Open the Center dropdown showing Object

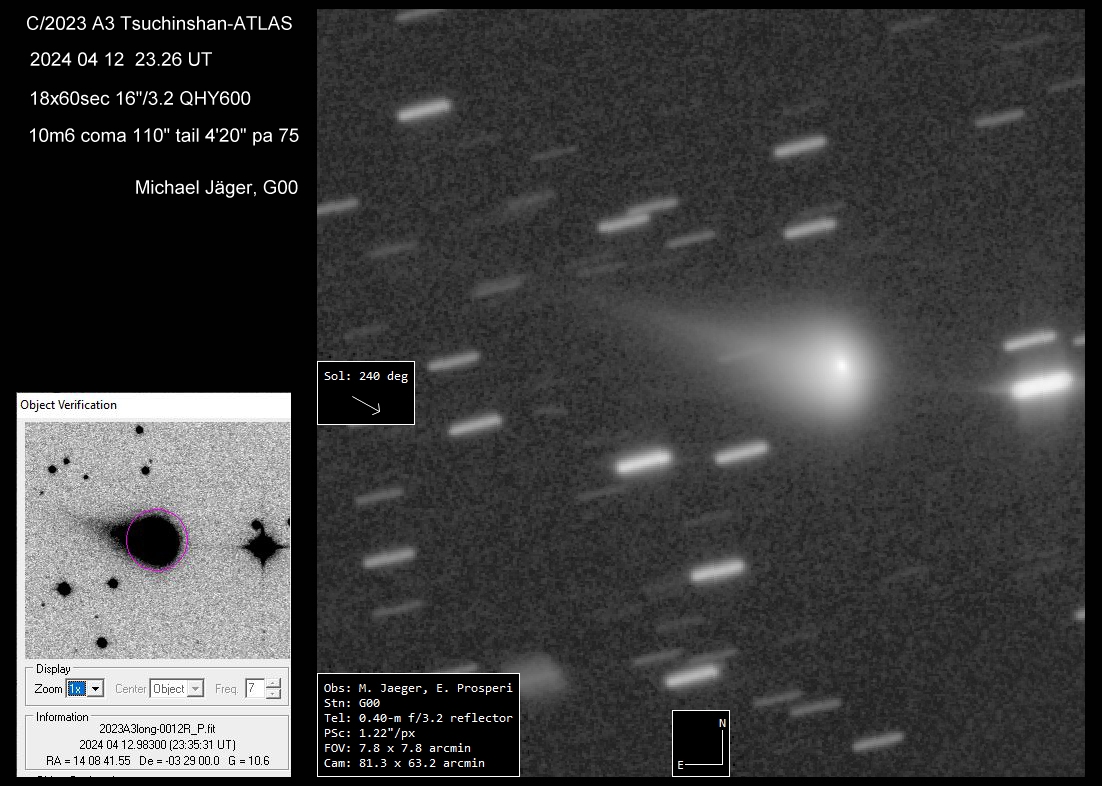click(x=175, y=688)
